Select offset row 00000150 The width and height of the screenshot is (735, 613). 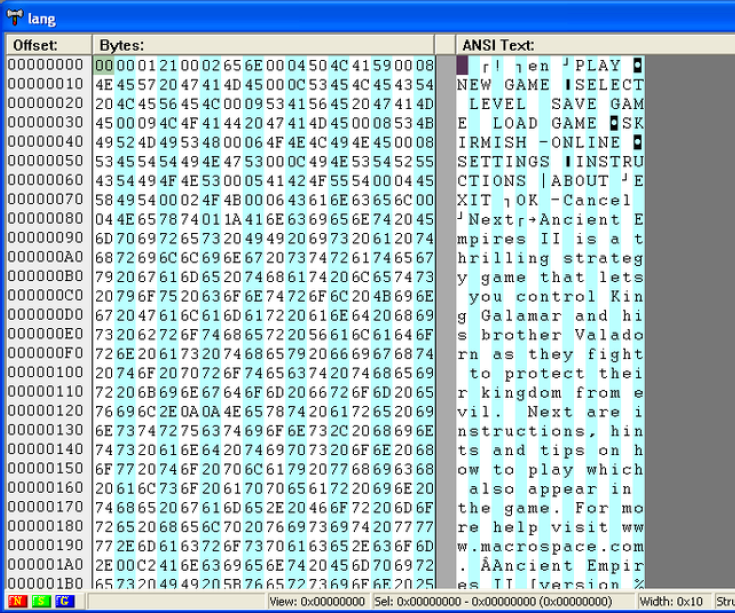[x=45, y=468]
